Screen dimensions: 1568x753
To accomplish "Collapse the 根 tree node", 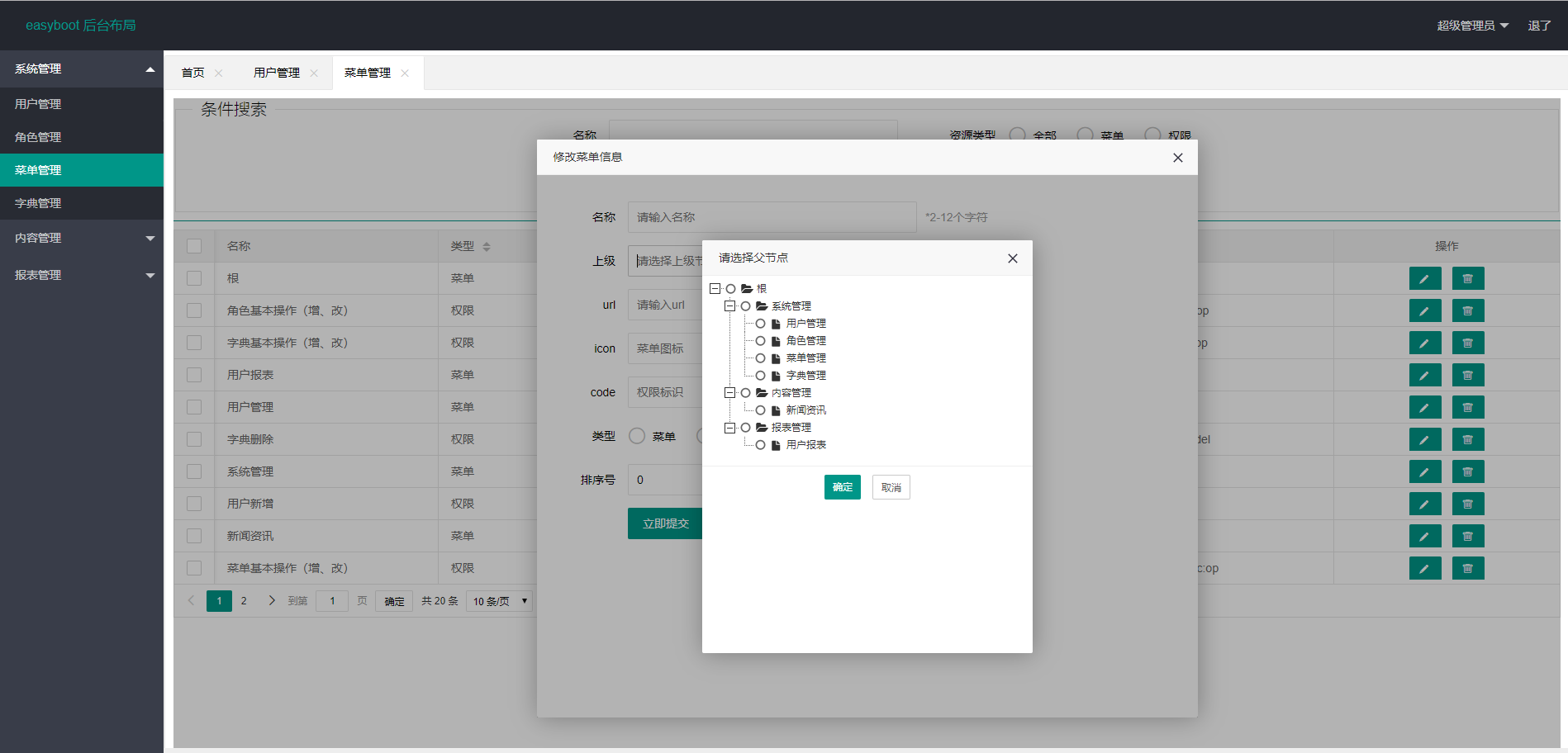I will 715,289.
